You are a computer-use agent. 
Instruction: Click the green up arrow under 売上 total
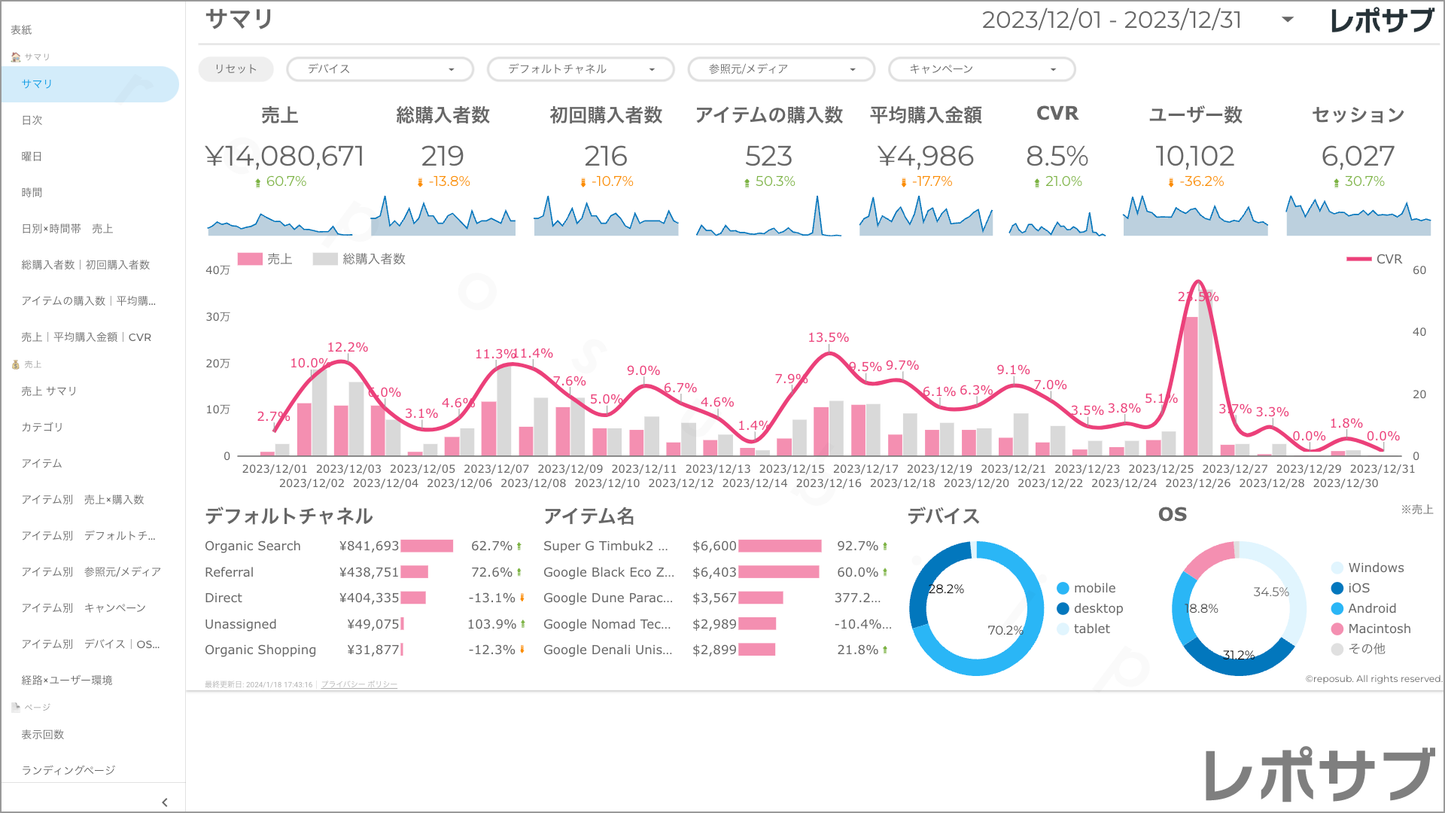click(x=258, y=183)
